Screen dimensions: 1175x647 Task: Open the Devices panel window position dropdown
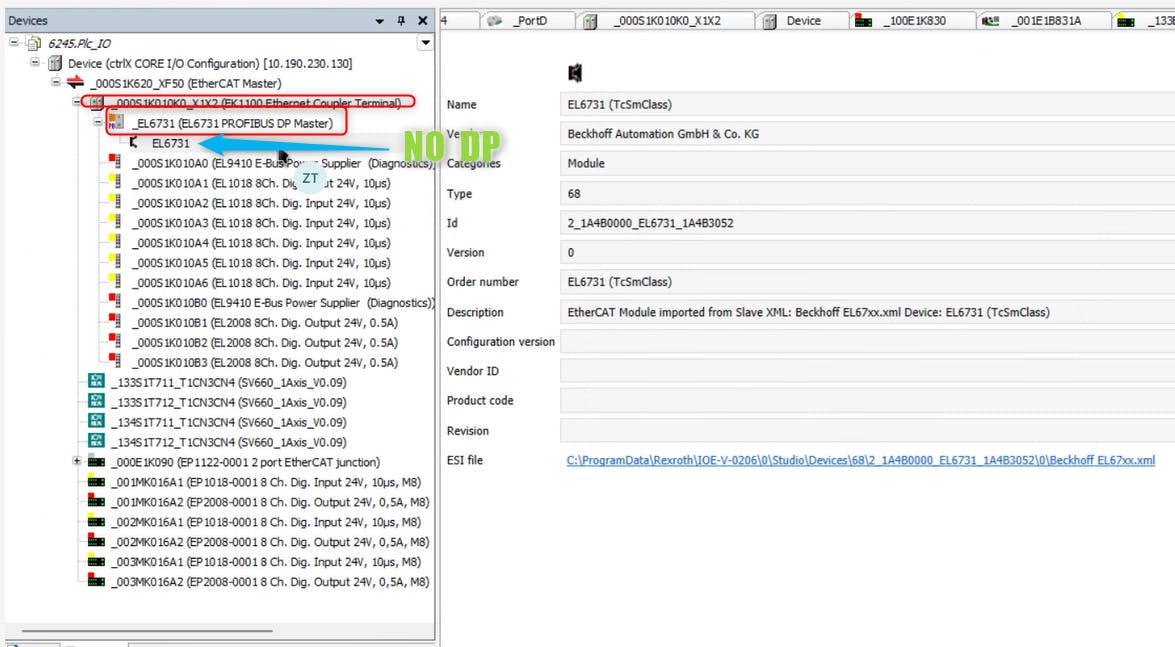coord(380,21)
